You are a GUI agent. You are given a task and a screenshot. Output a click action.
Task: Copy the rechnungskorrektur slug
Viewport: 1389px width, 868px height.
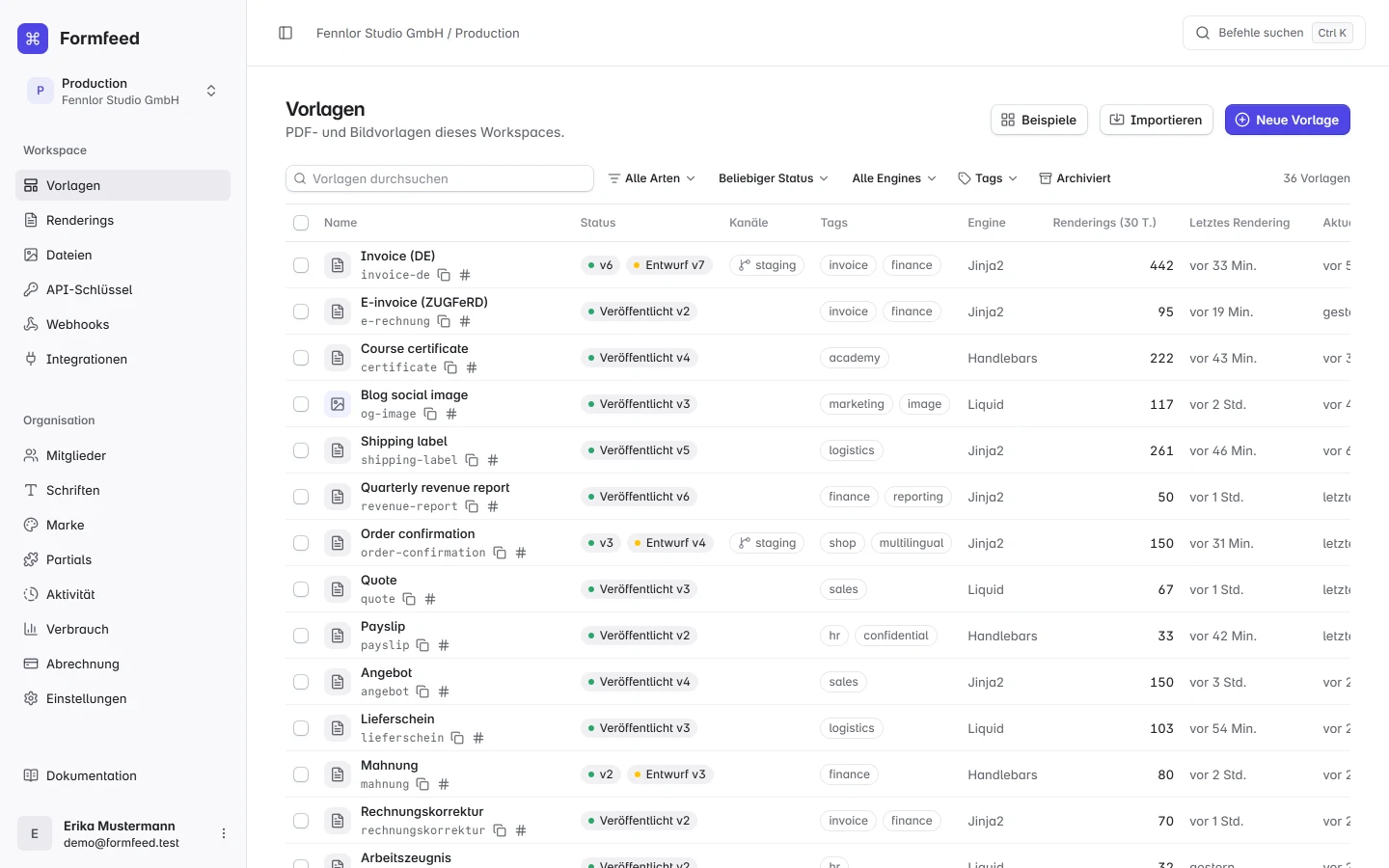[500, 830]
